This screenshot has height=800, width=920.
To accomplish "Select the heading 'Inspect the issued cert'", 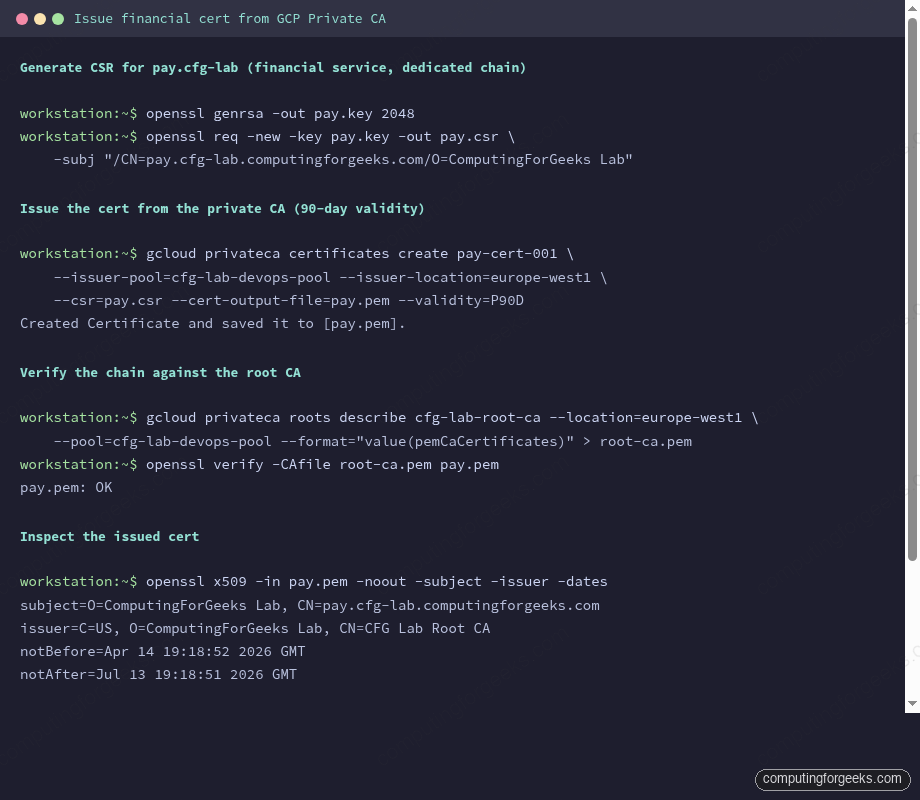I will click(111, 536).
